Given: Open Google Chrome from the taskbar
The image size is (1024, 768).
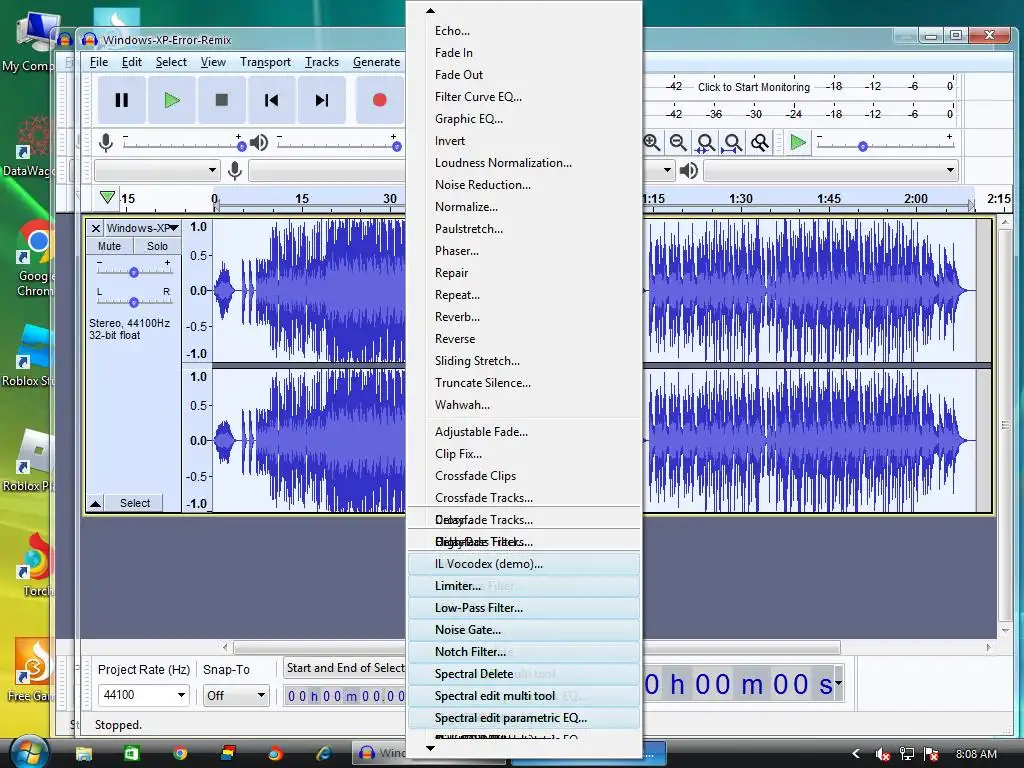Looking at the screenshot, I should point(180,753).
